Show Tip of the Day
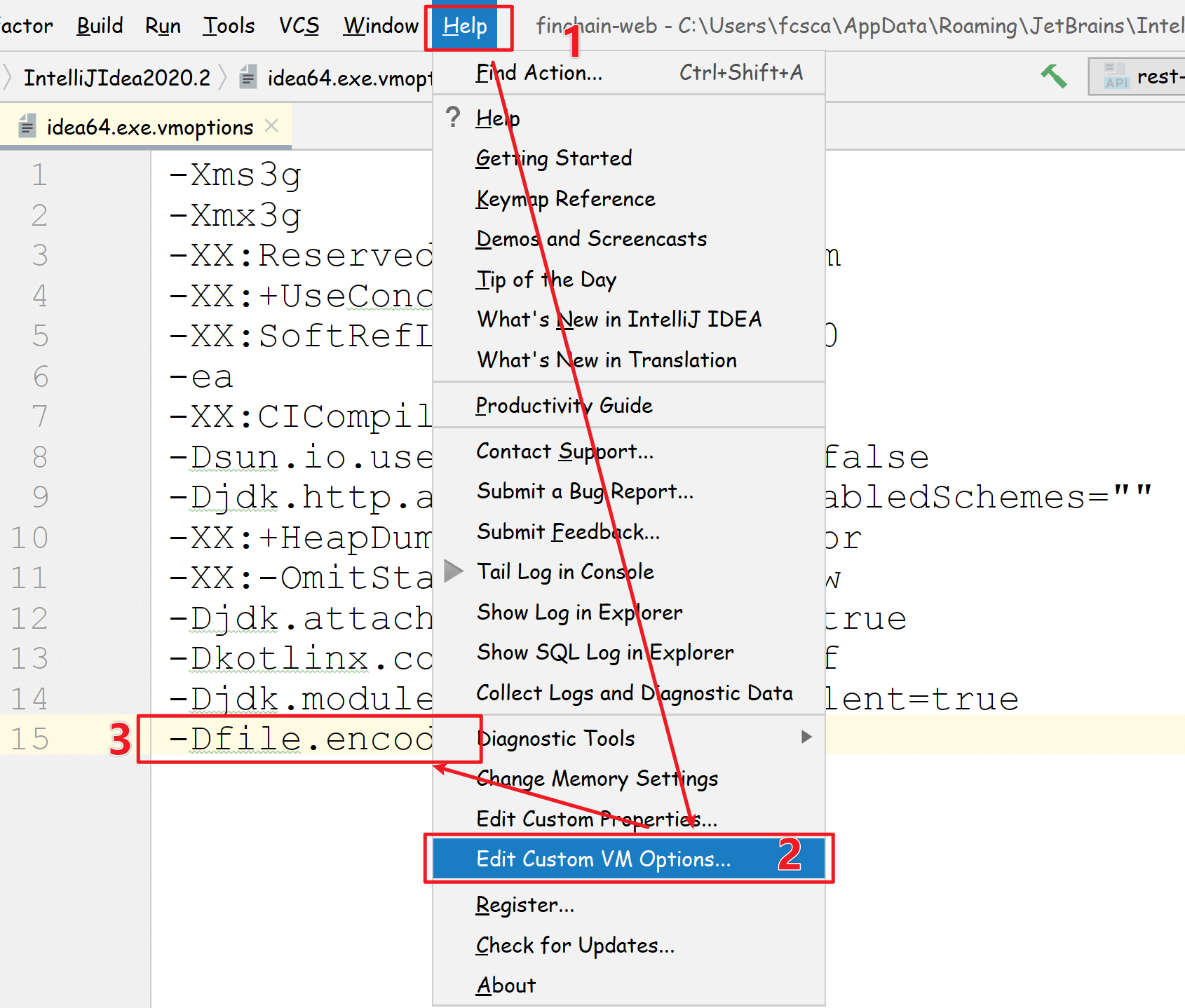The image size is (1185, 1008). 629,280
